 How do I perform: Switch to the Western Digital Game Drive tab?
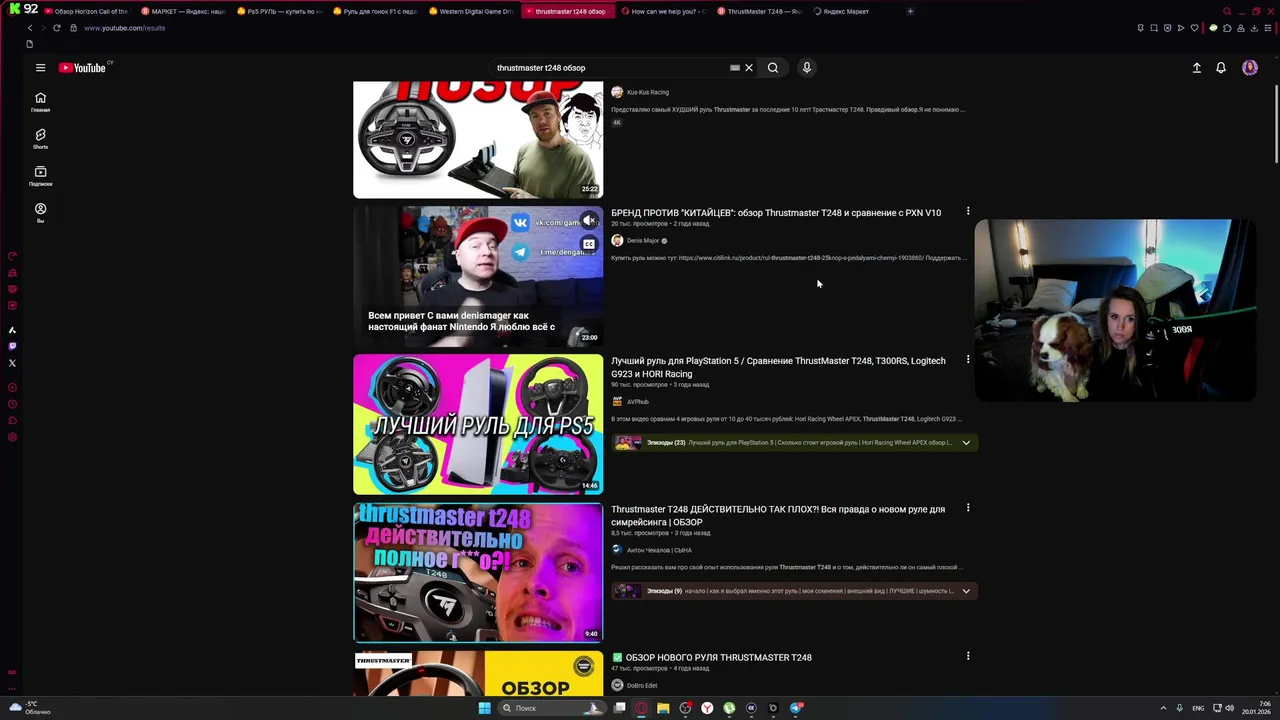[472, 11]
